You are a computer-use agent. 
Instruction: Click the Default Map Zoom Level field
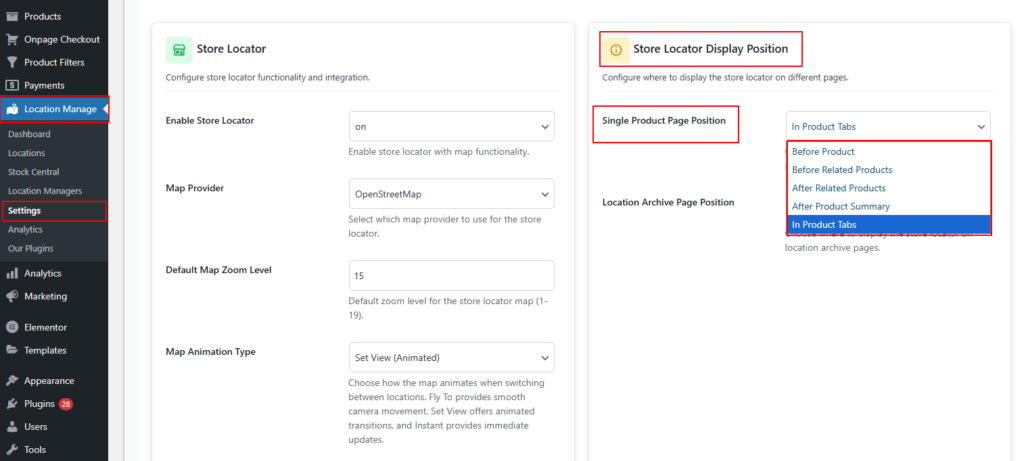[451, 275]
